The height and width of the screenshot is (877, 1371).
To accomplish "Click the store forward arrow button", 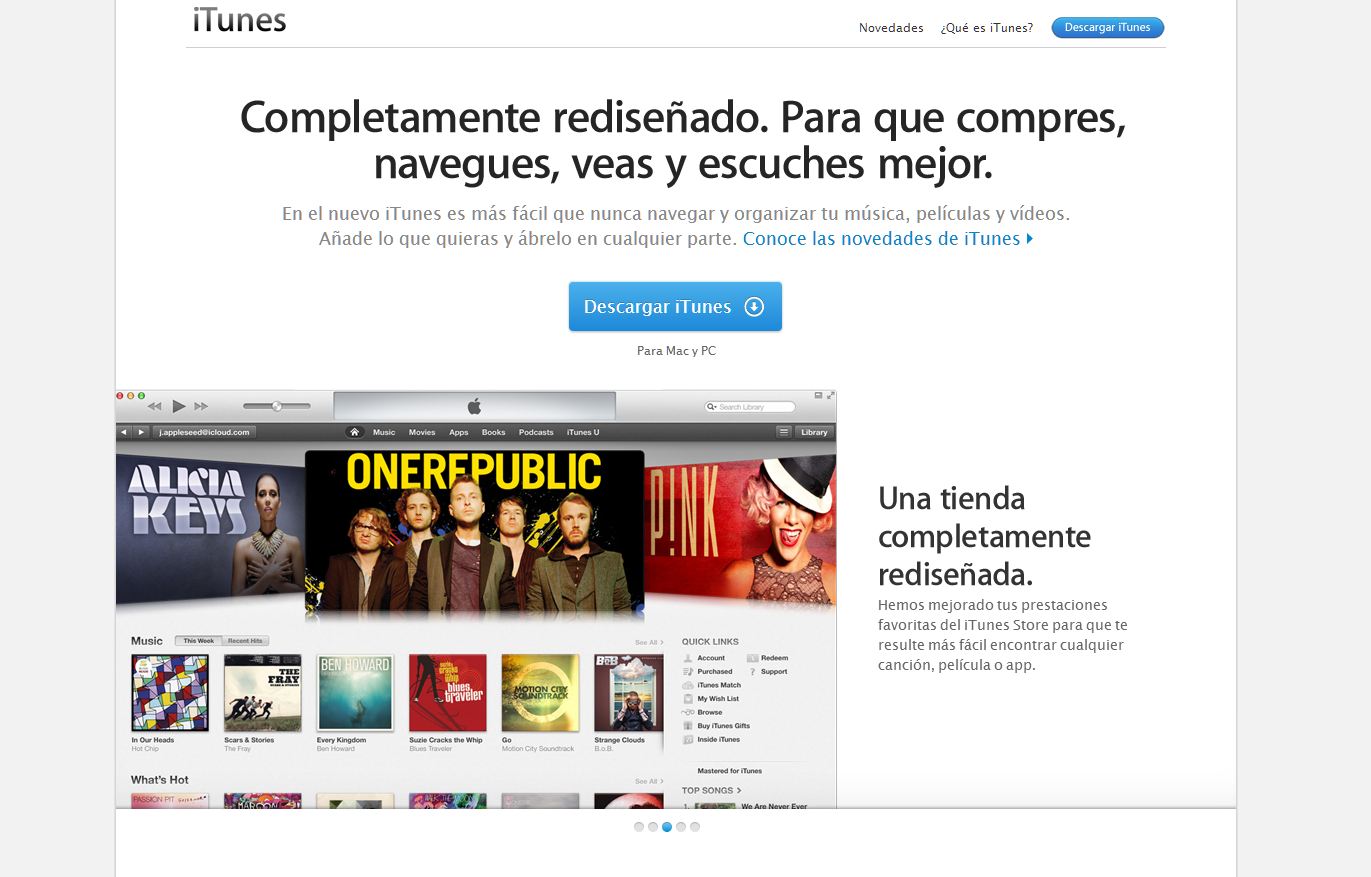I will click(141, 432).
